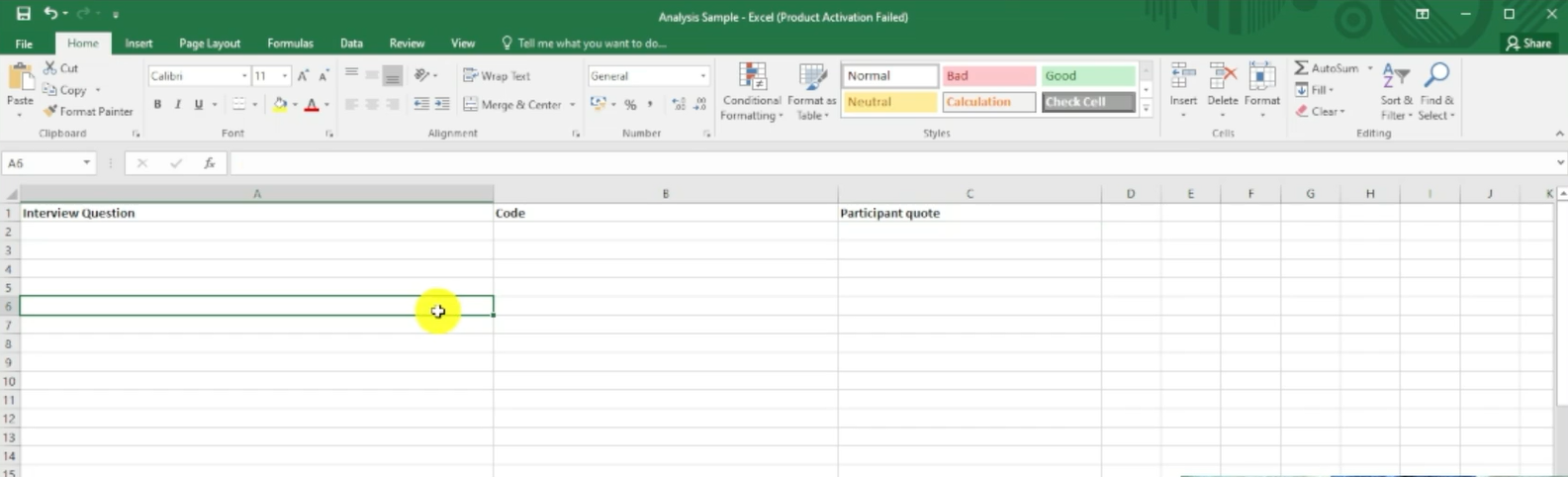Toggle Bold formatting
The image size is (1568, 477).
click(157, 105)
